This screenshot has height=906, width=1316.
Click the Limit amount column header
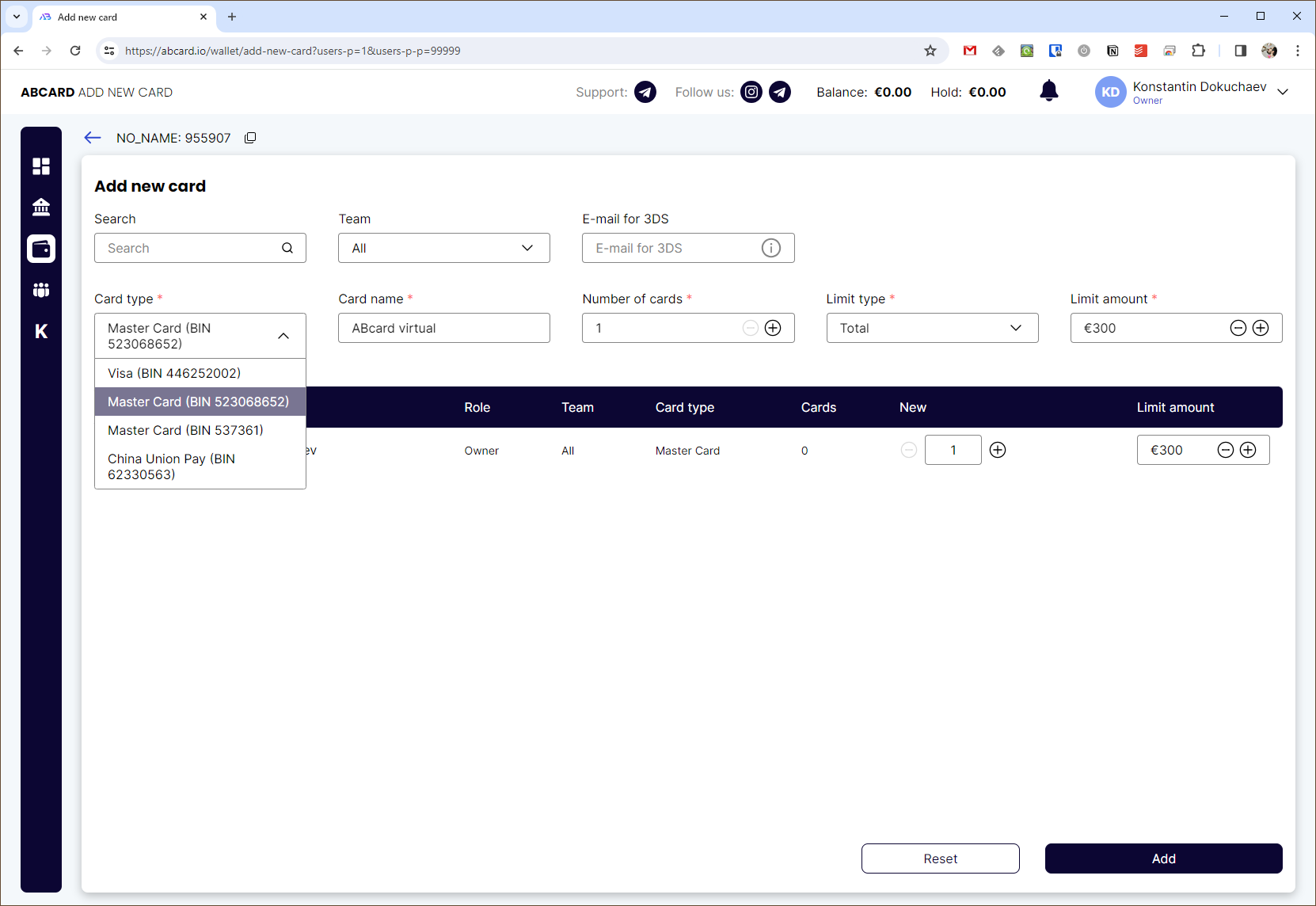[1176, 407]
